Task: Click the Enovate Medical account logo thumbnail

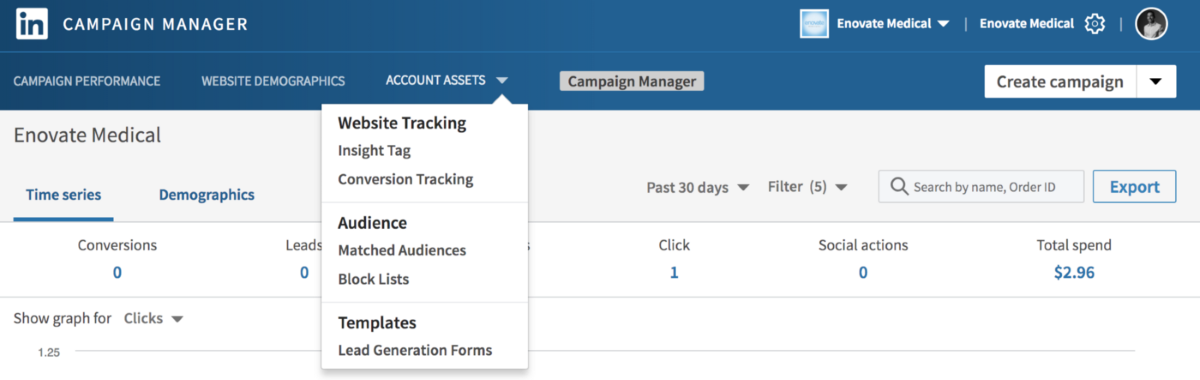Action: click(x=814, y=24)
